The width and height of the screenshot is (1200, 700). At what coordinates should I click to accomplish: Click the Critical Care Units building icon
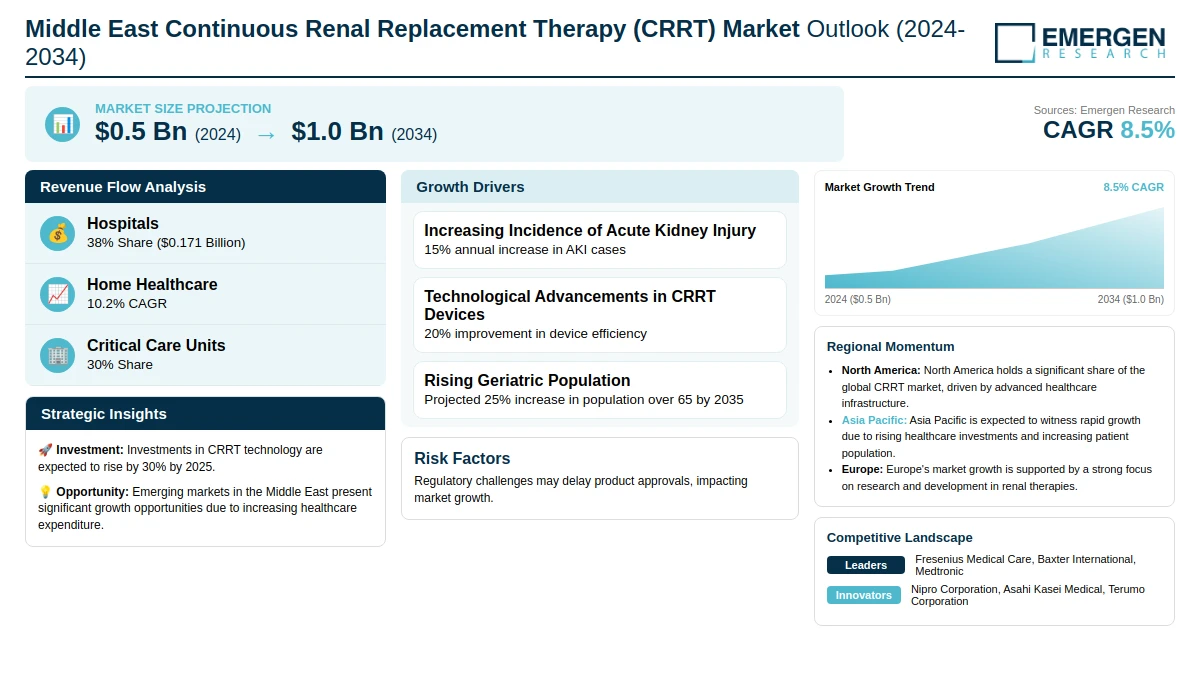(57, 355)
